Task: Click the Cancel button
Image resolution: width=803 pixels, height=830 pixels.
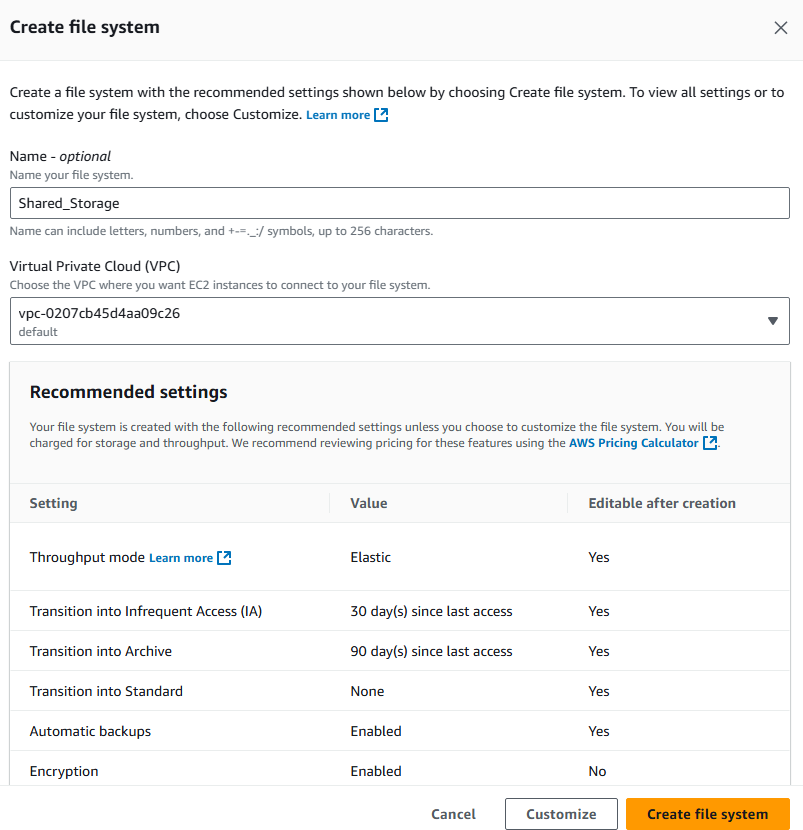Action: pos(453,814)
